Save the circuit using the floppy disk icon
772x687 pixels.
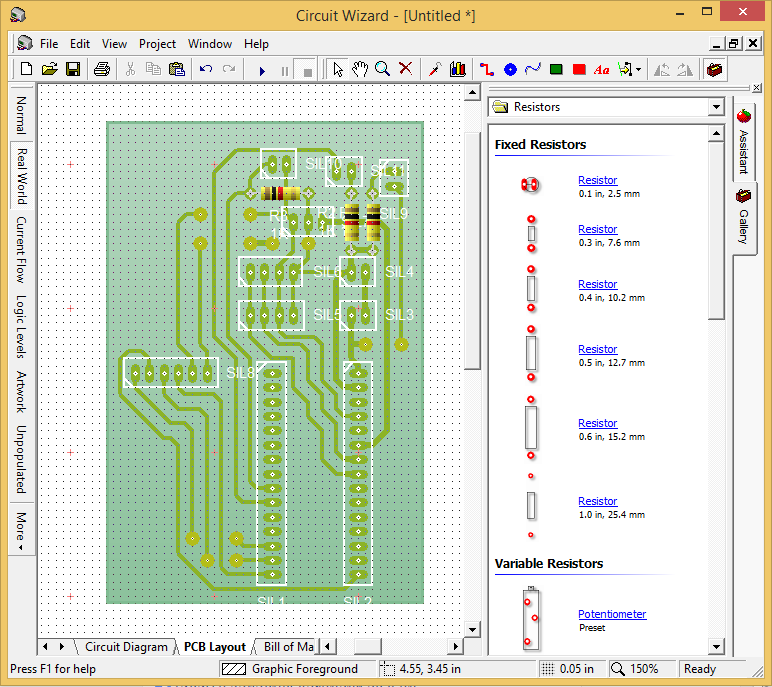tap(73, 69)
